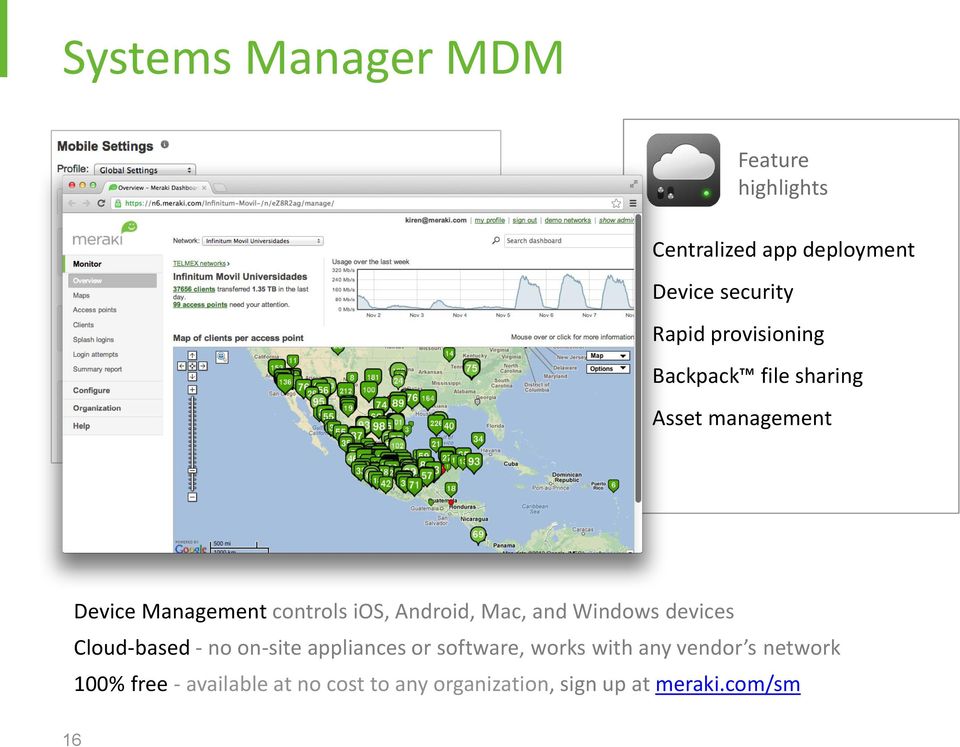
Task: Click the browser back arrow
Action: click(72, 203)
